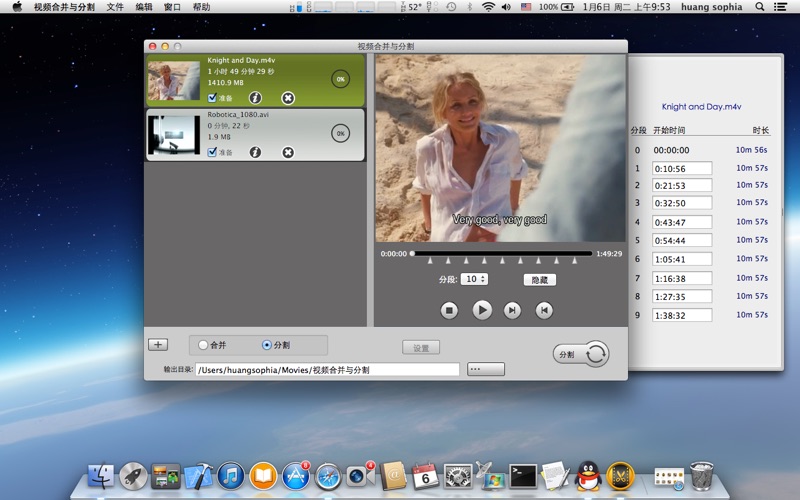Image resolution: width=800 pixels, height=500 pixels.
Task: Remove Robotica_1080.avi from the list
Action: pos(288,152)
